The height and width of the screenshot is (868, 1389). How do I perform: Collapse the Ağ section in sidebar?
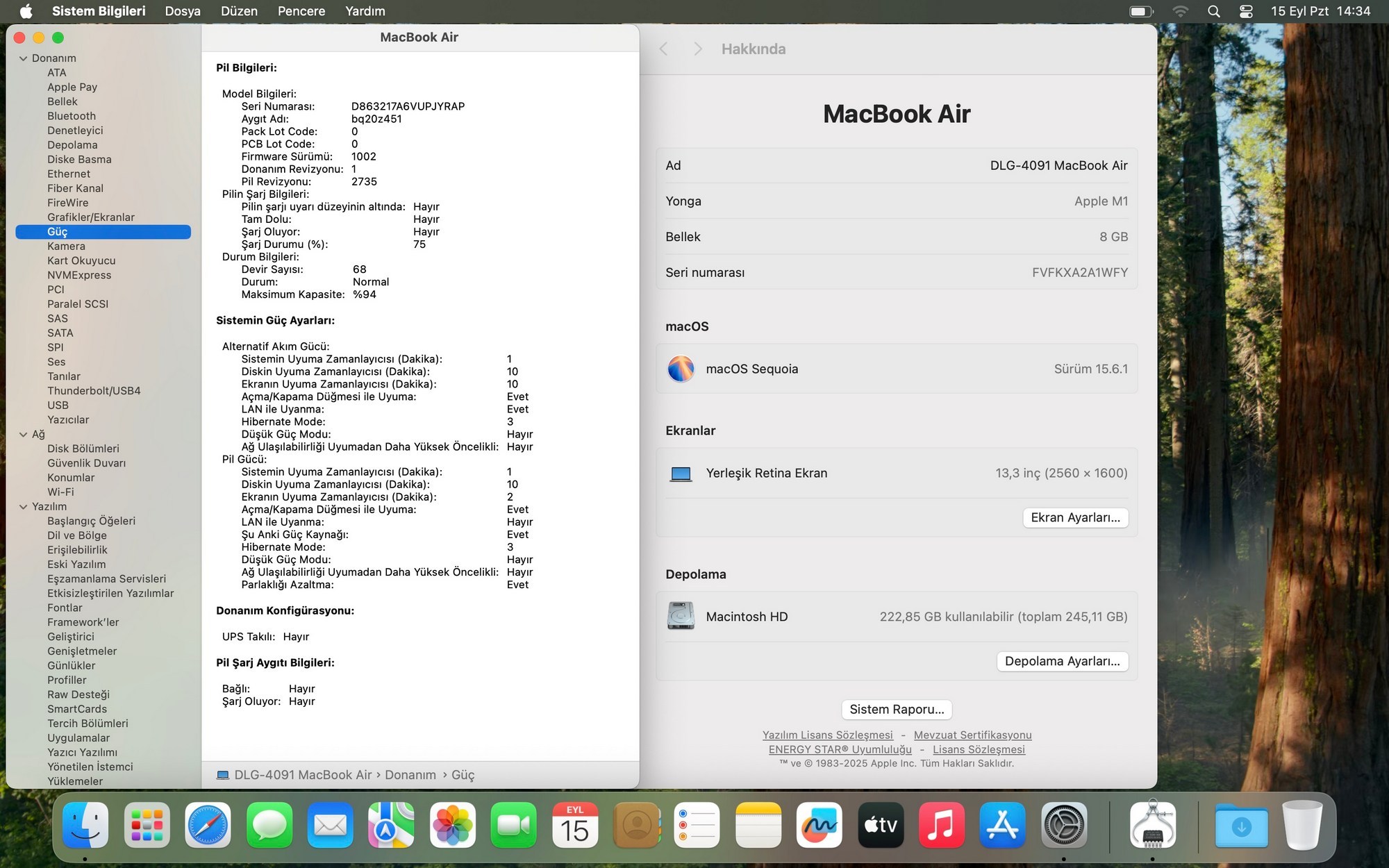point(23,435)
